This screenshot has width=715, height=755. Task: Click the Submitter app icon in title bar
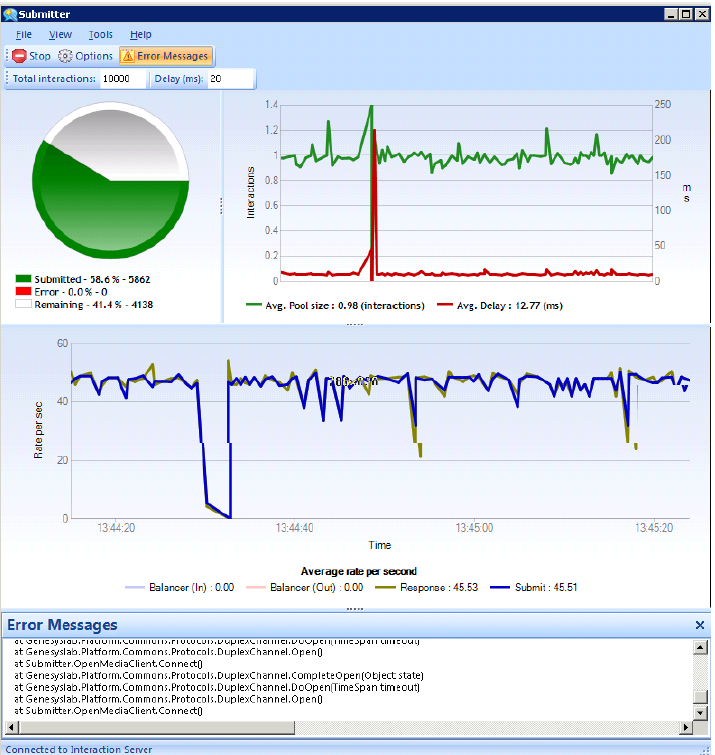(x=10, y=14)
